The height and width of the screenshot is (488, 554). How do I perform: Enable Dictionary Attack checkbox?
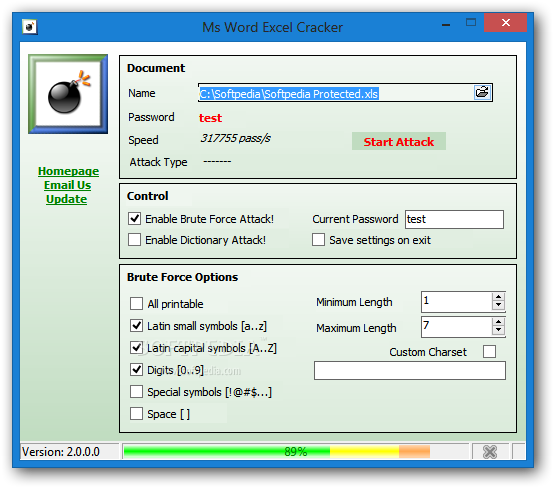[135, 240]
